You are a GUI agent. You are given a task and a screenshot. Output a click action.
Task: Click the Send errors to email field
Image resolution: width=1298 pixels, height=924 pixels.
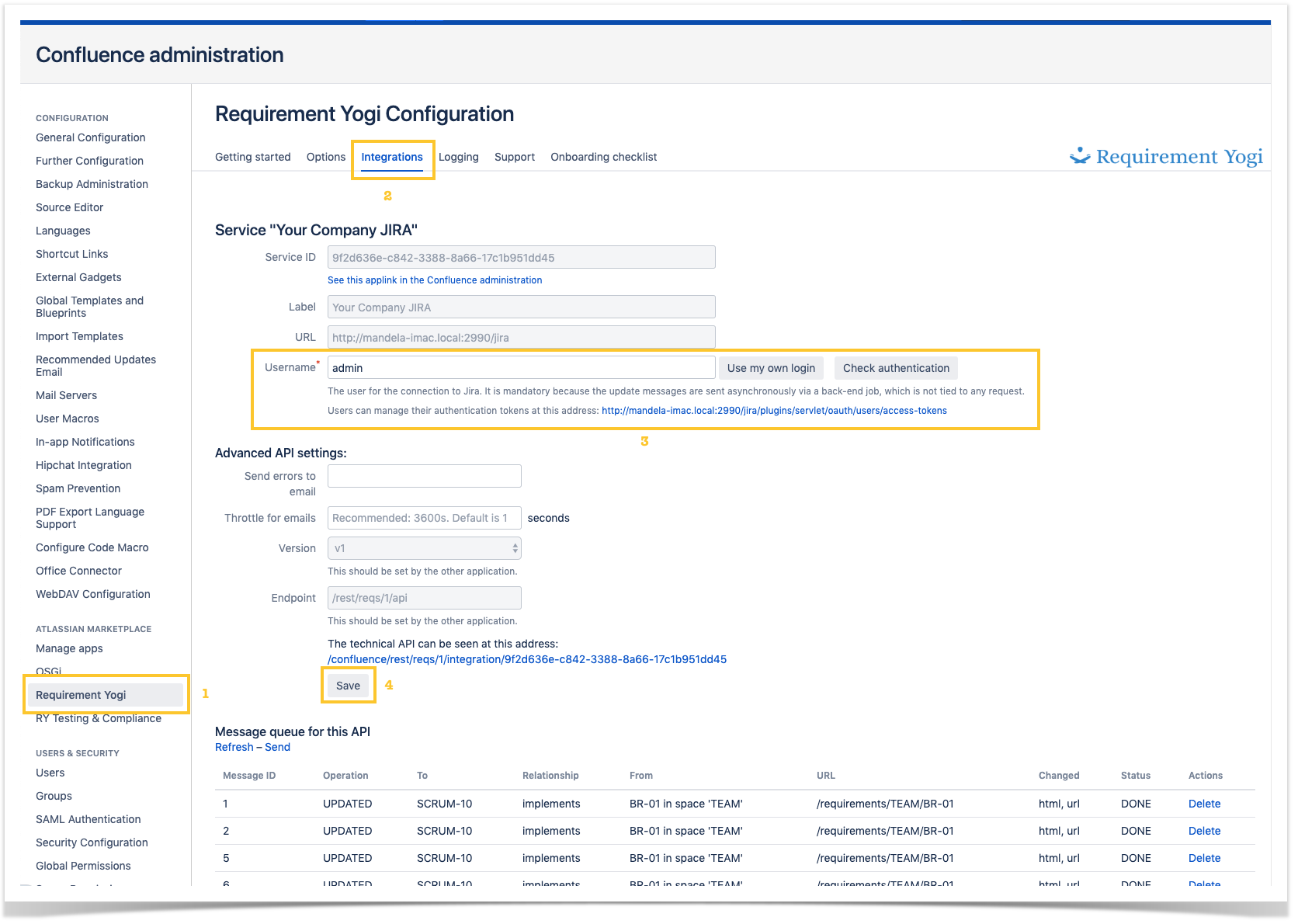[424, 476]
